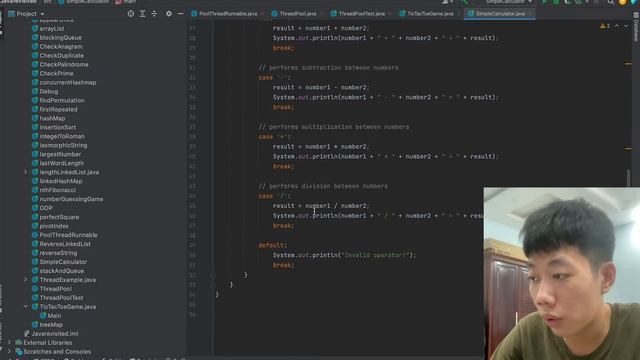Close the TicTacToeGame.java tab
Screen dimensions: 640x360
click(x=458, y=14)
